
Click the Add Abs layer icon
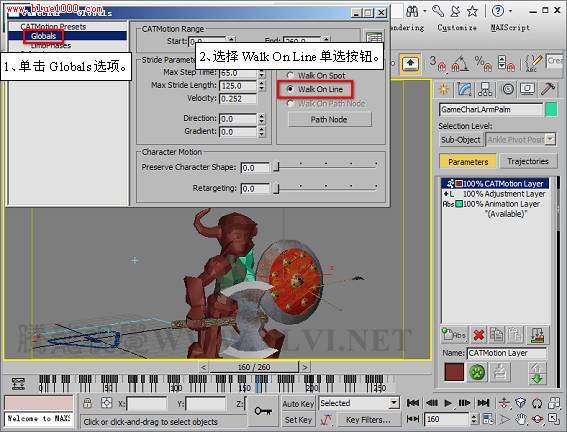[x=454, y=335]
